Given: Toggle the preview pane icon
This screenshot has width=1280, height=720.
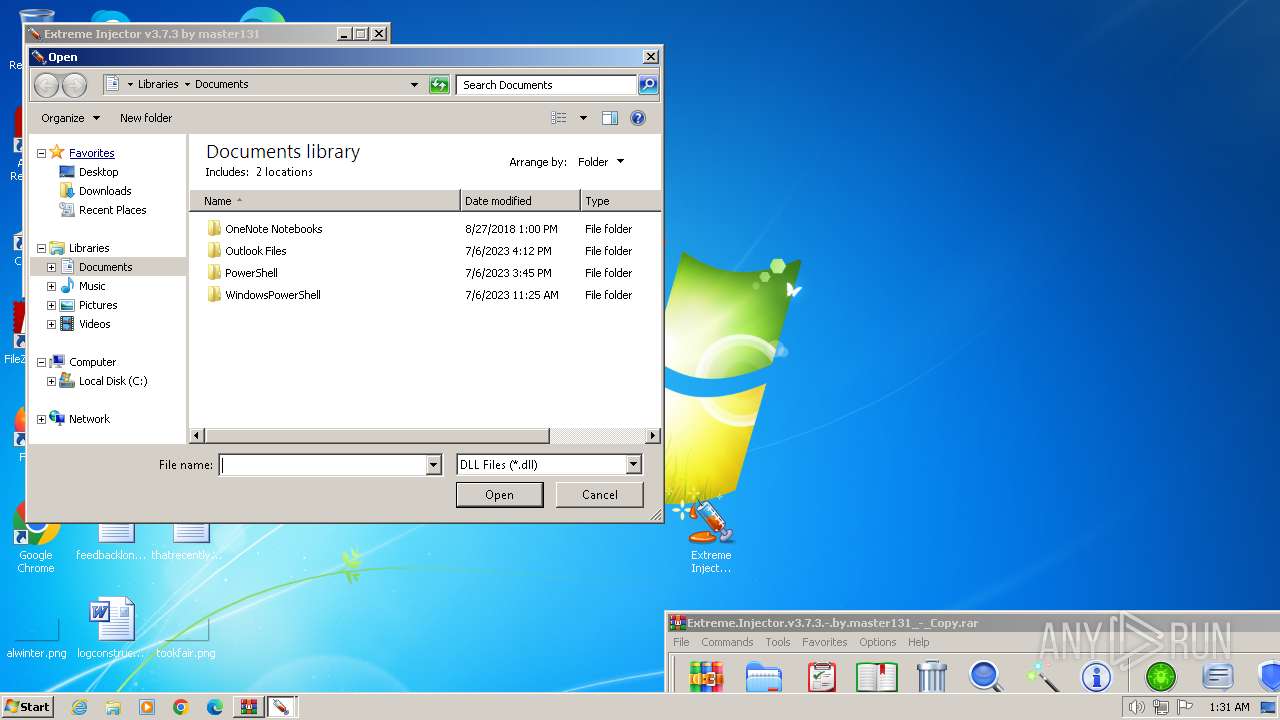Looking at the screenshot, I should pos(610,118).
